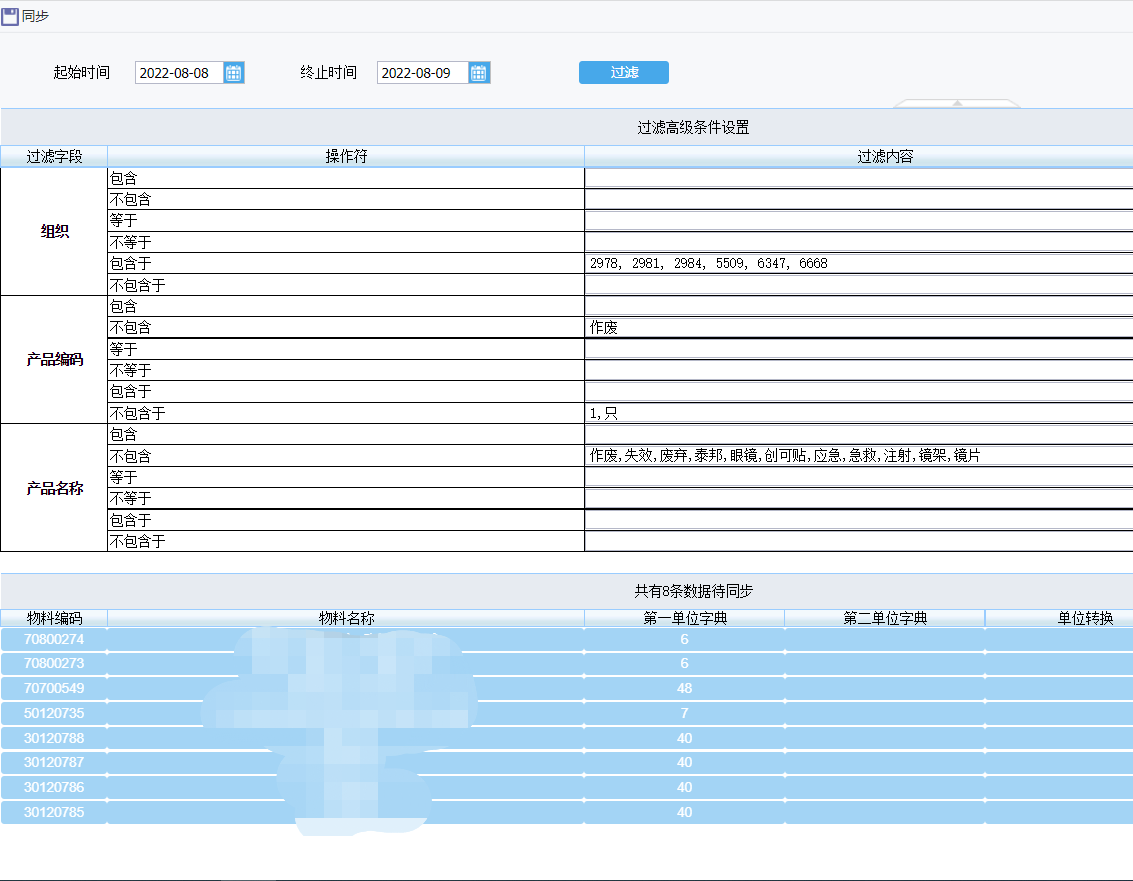1133x881 pixels.
Task: Click the 组织 不包含 content field
Action: (859, 199)
